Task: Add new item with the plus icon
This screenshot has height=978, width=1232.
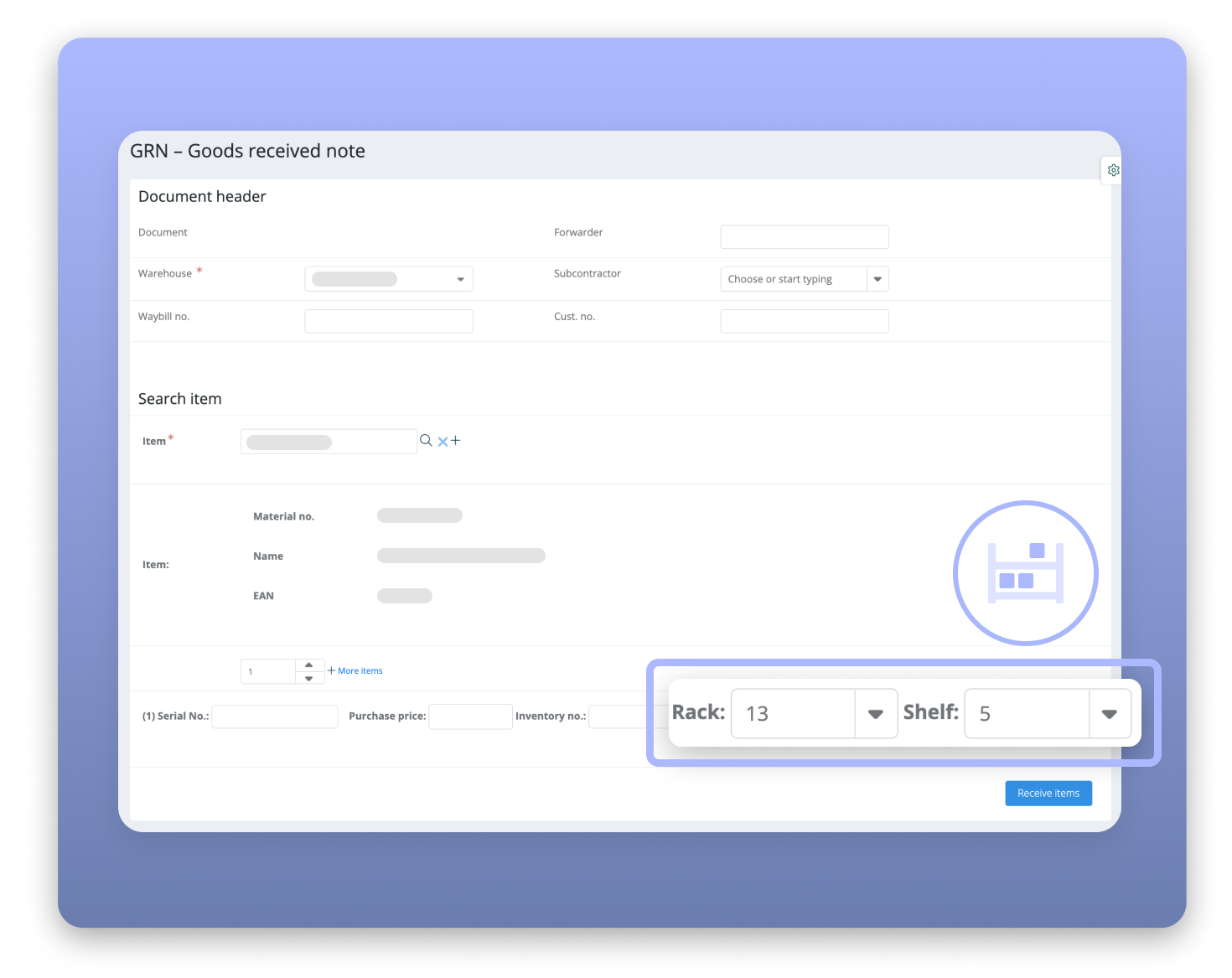Action: coord(455,440)
